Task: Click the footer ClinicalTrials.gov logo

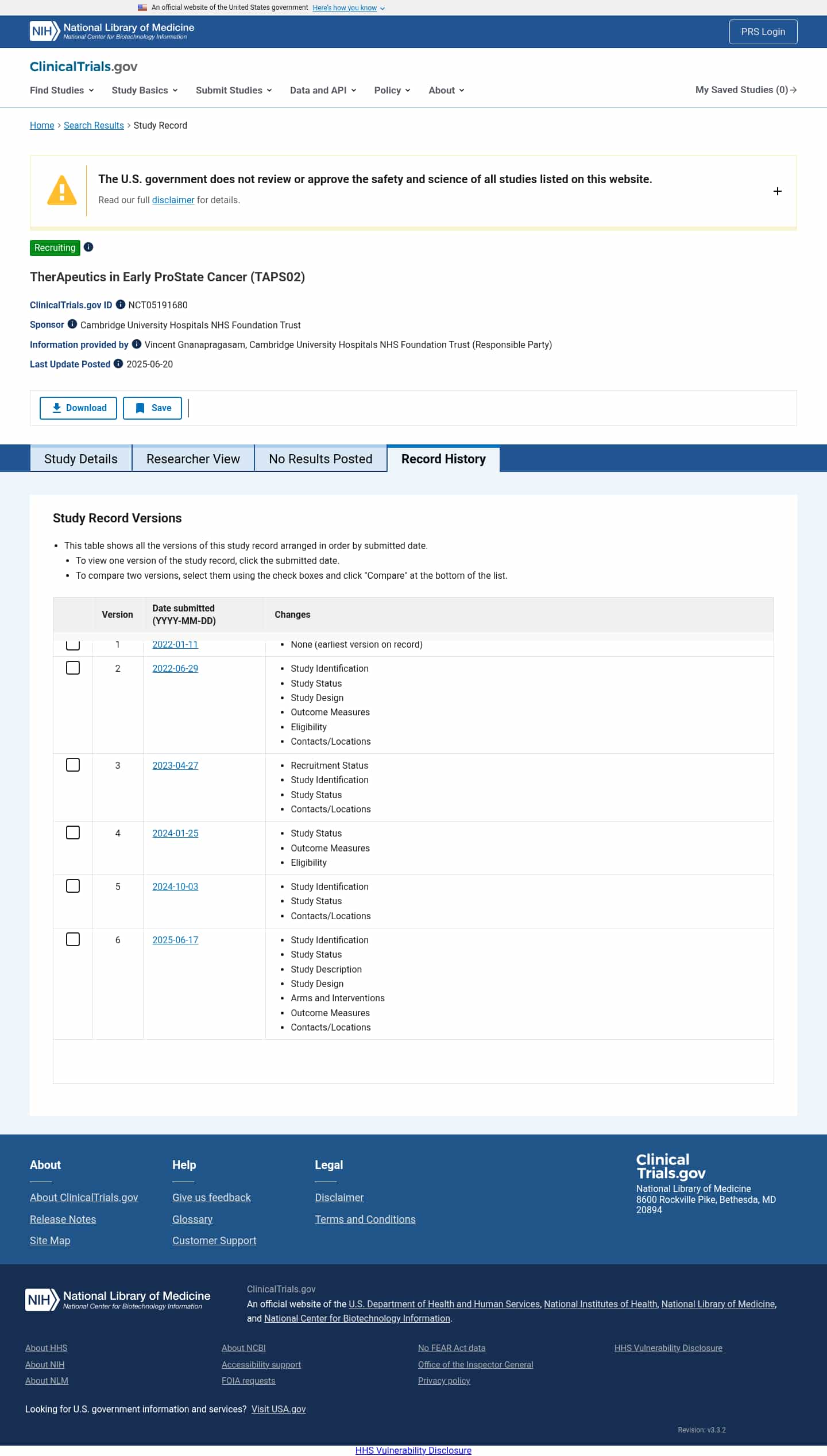Action: click(x=671, y=1167)
